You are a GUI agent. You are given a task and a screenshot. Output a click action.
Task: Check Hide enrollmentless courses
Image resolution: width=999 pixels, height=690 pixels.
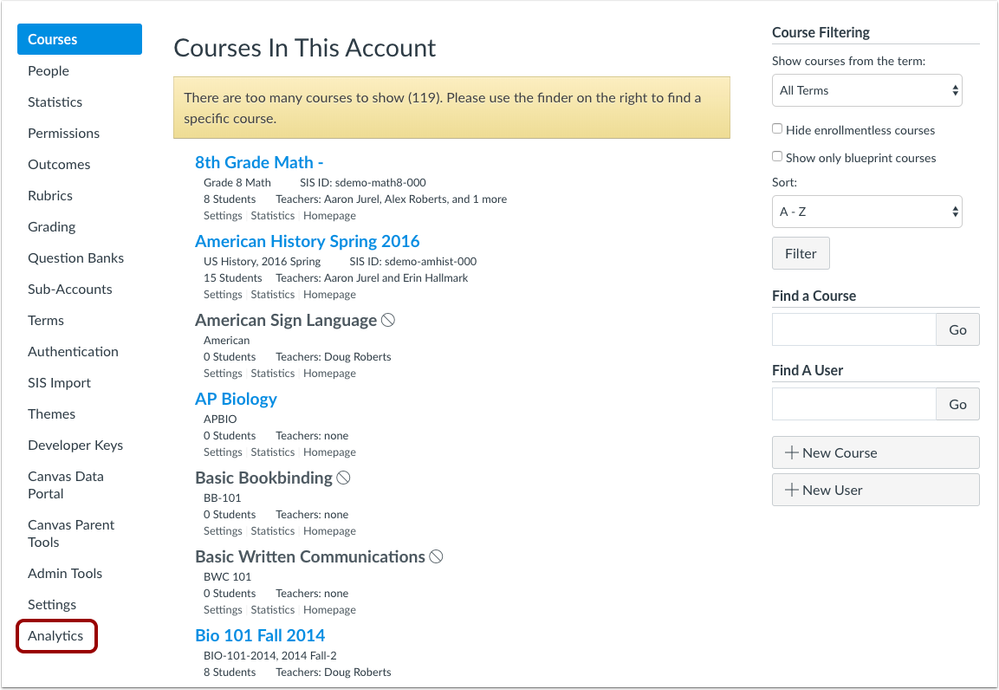click(777, 129)
